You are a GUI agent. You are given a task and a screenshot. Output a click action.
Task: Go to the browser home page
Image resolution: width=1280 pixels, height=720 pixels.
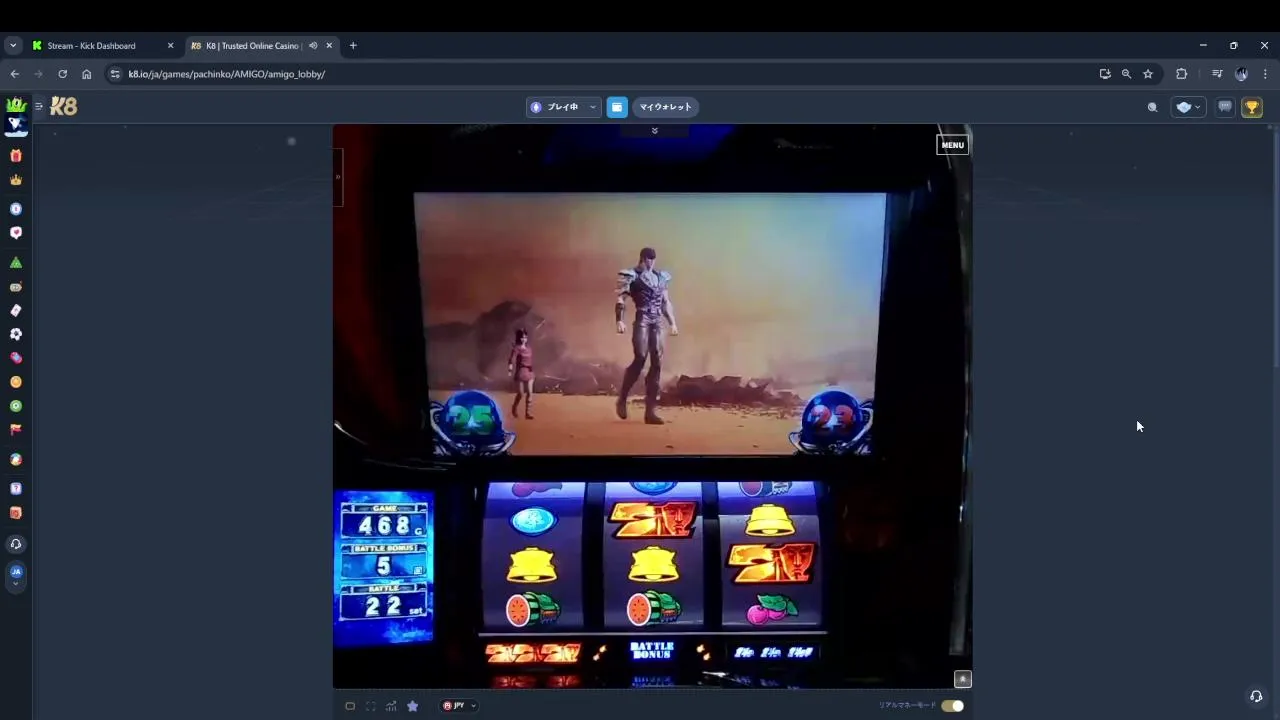(86, 74)
